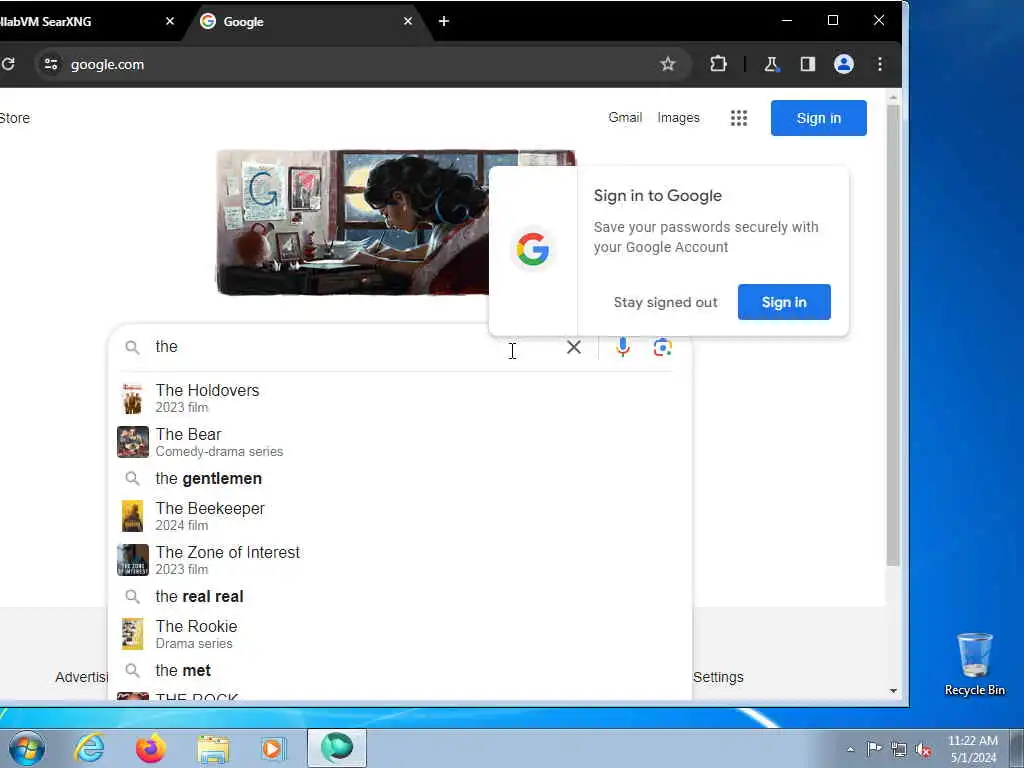Choose 'the gentlemen' suggestion
The width and height of the screenshot is (1024, 768).
coord(400,479)
